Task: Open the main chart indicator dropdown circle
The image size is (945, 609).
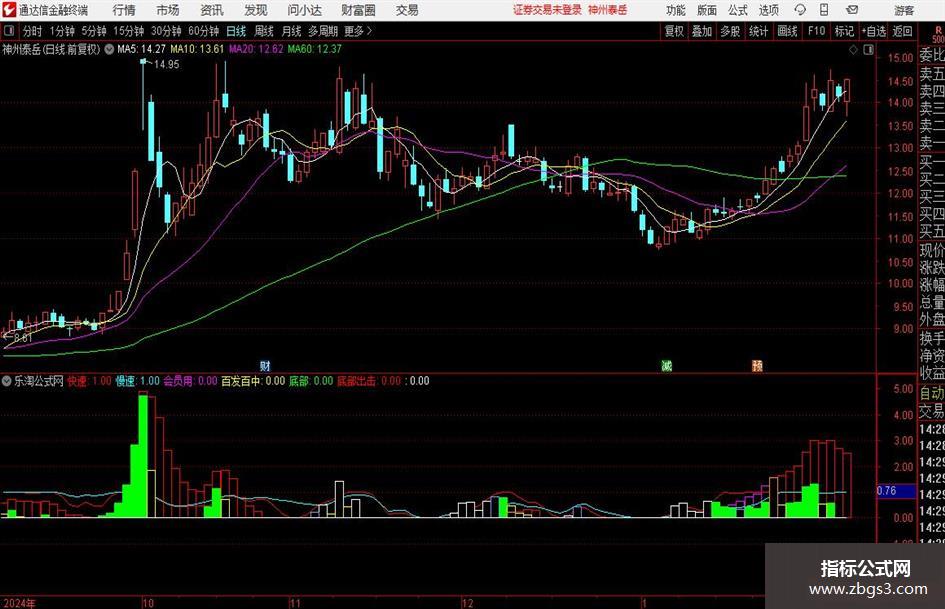Action: coord(109,49)
